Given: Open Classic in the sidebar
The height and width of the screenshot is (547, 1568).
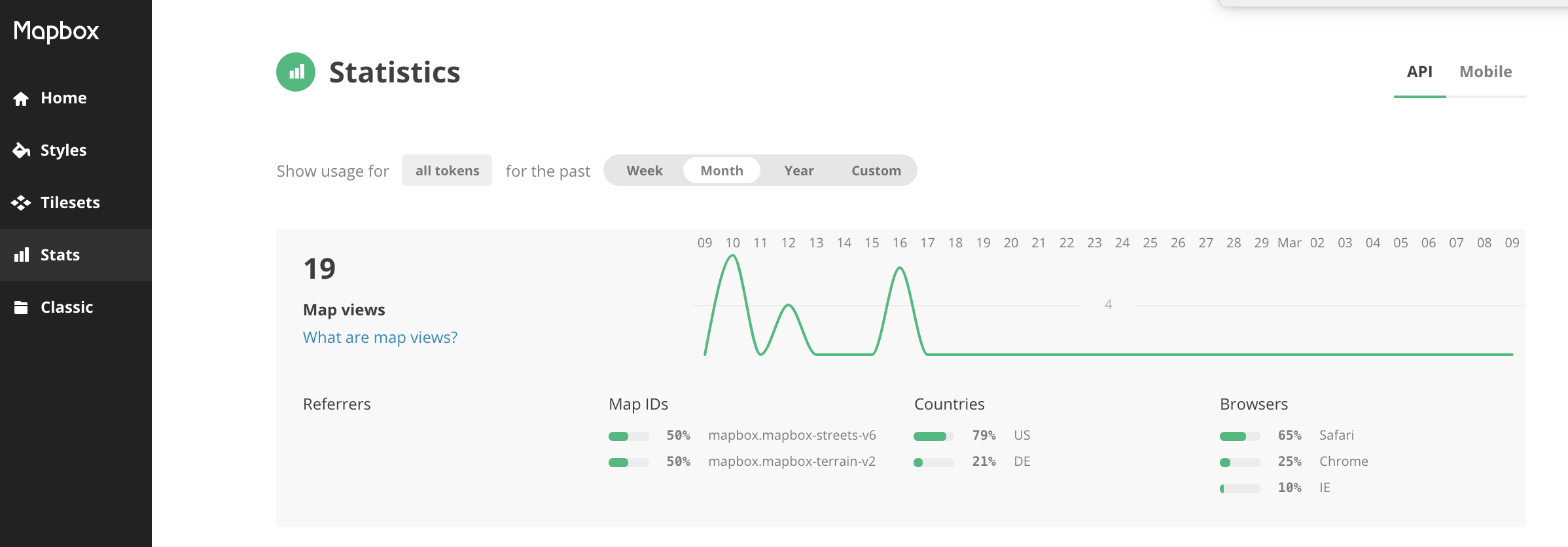Looking at the screenshot, I should tap(76, 308).
